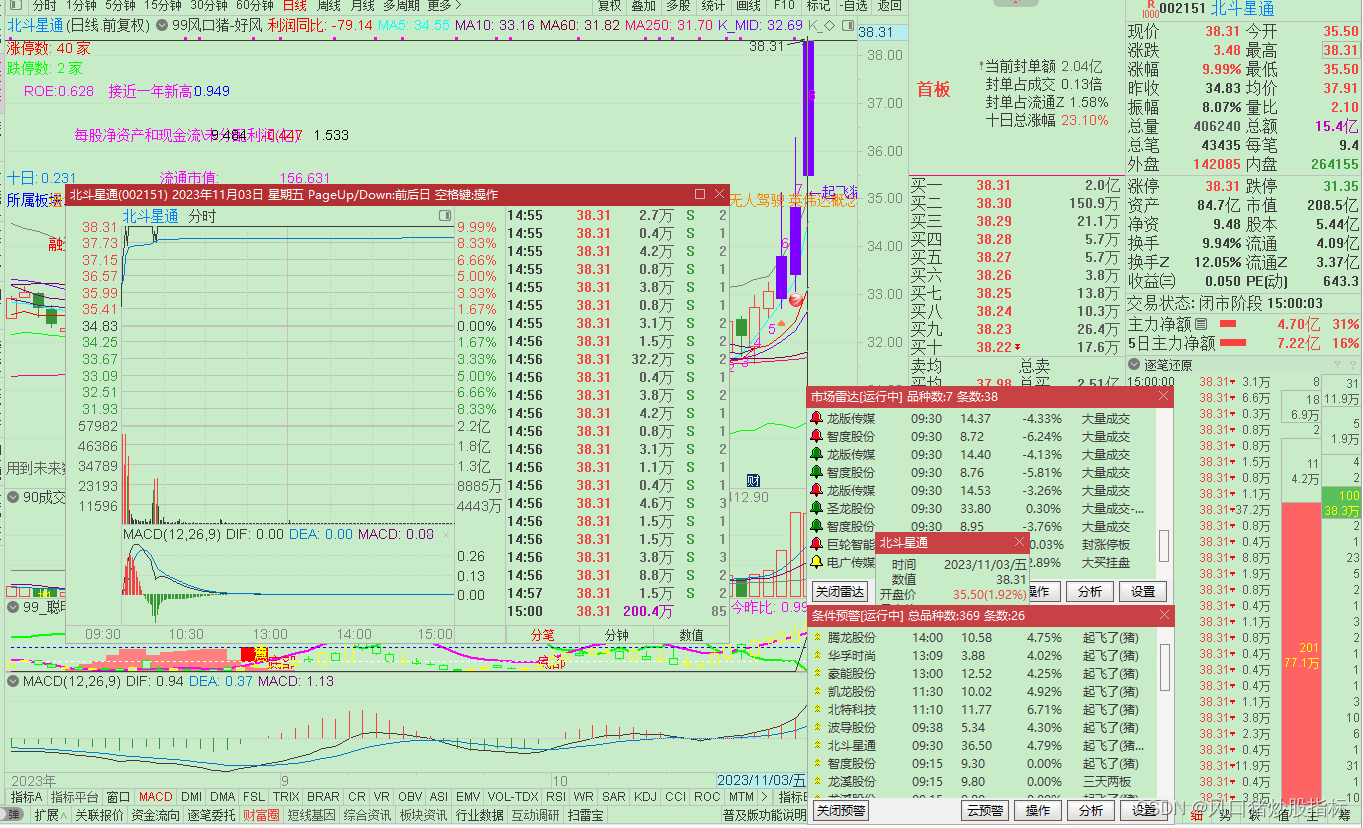Click the F10 toolbar button
The image size is (1363, 828).
tap(784, 6)
